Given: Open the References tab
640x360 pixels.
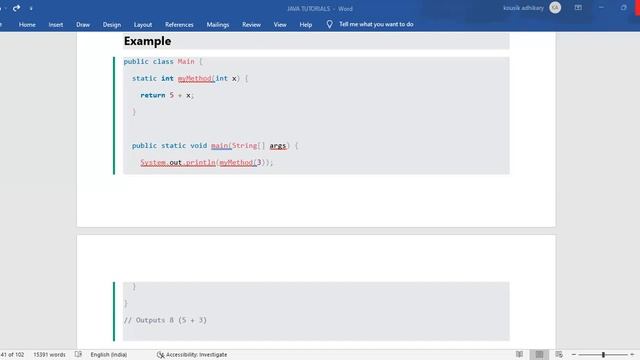Looking at the screenshot, I should [179, 24].
